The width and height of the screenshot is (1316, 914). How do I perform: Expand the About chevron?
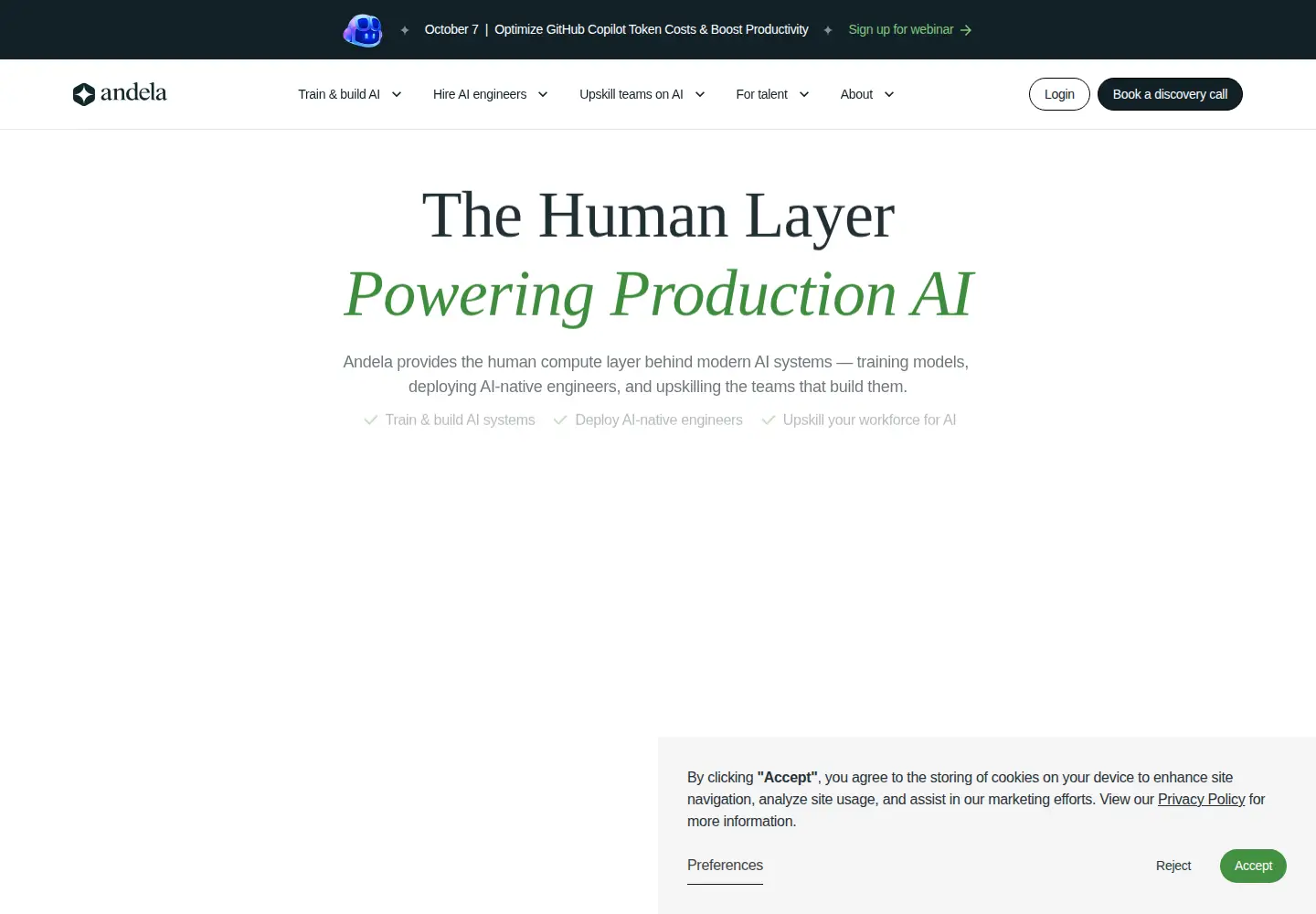click(889, 94)
